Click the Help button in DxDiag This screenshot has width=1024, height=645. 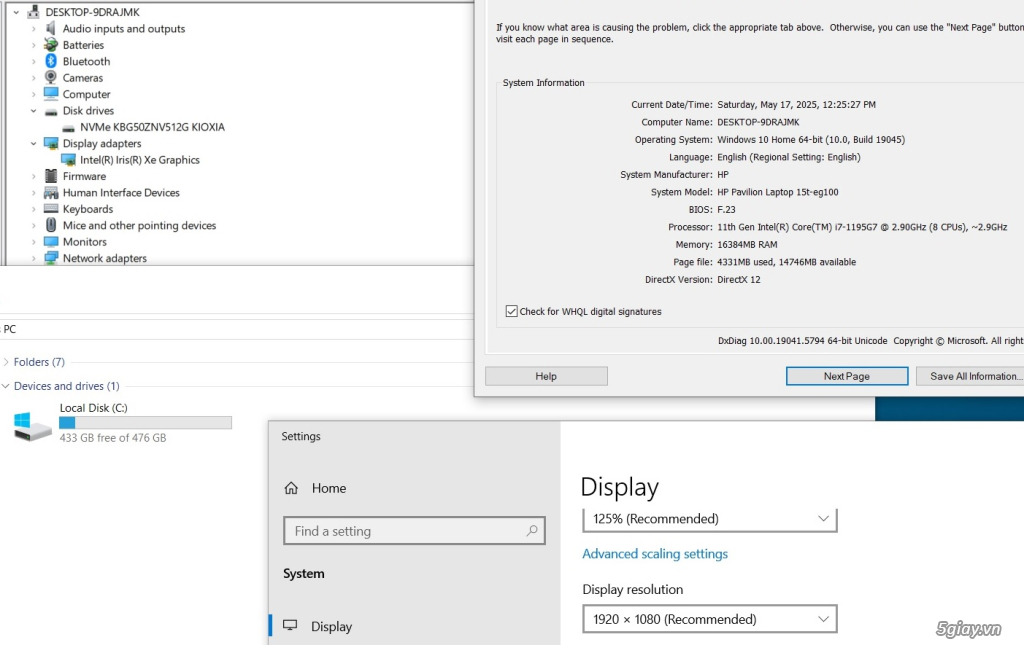[546, 376]
